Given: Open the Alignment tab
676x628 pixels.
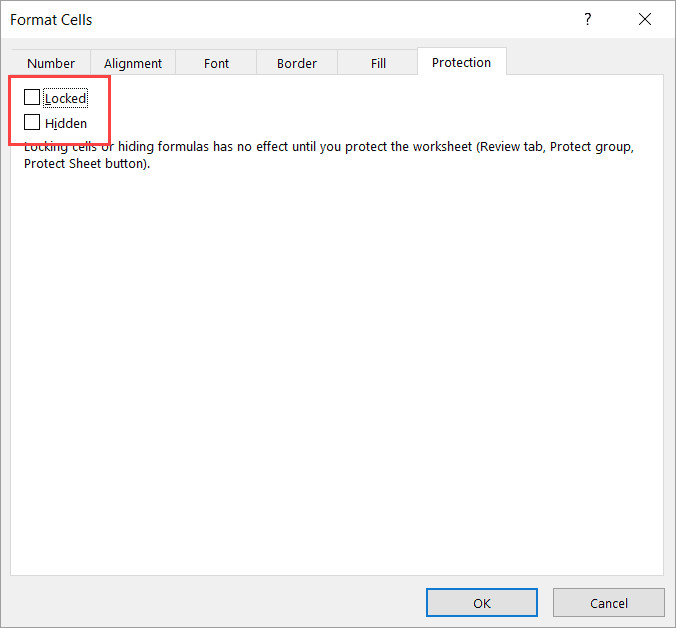Looking at the screenshot, I should pos(132,63).
